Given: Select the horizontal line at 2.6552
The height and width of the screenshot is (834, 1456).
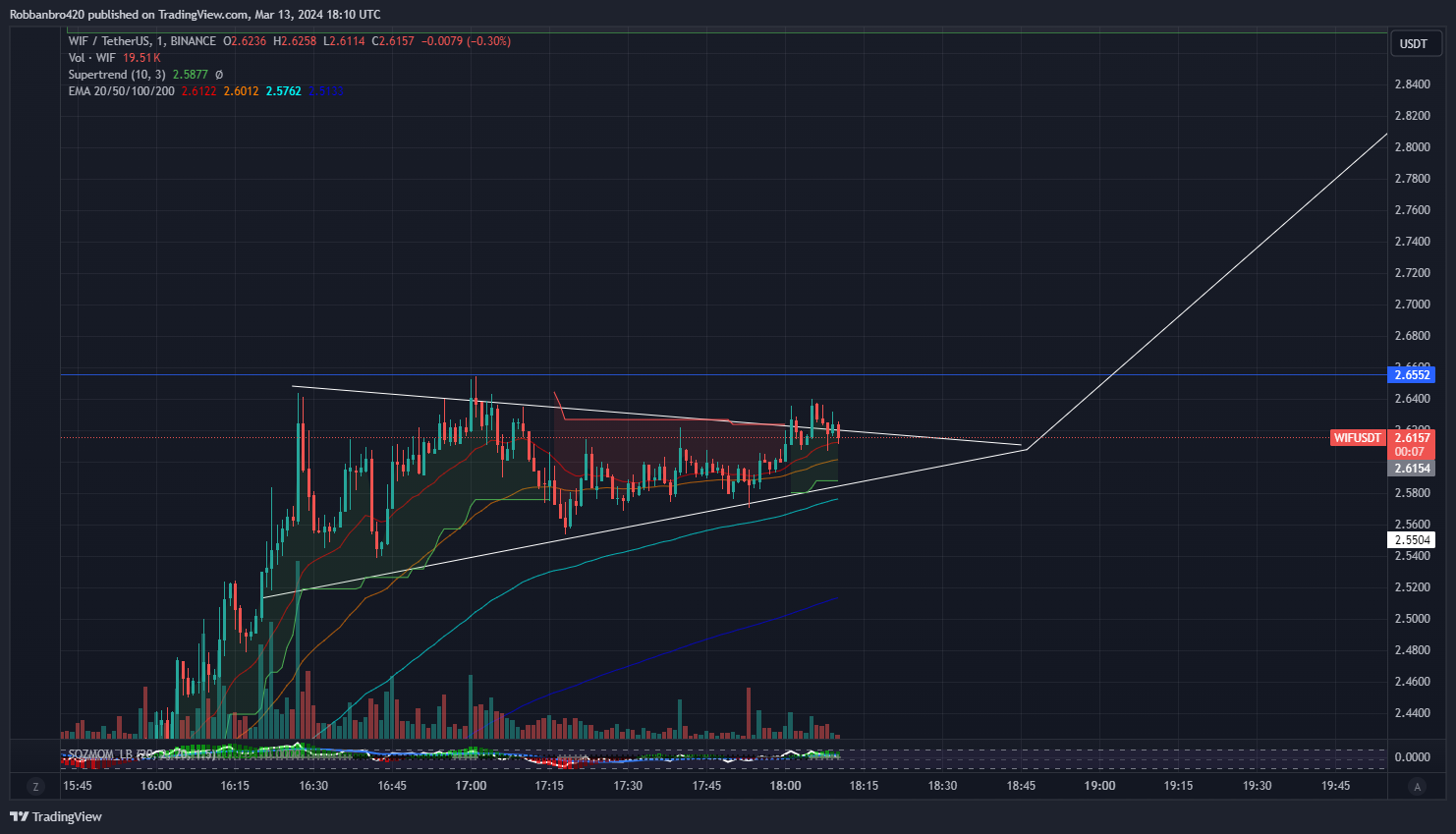Looking at the screenshot, I should coord(723,375).
